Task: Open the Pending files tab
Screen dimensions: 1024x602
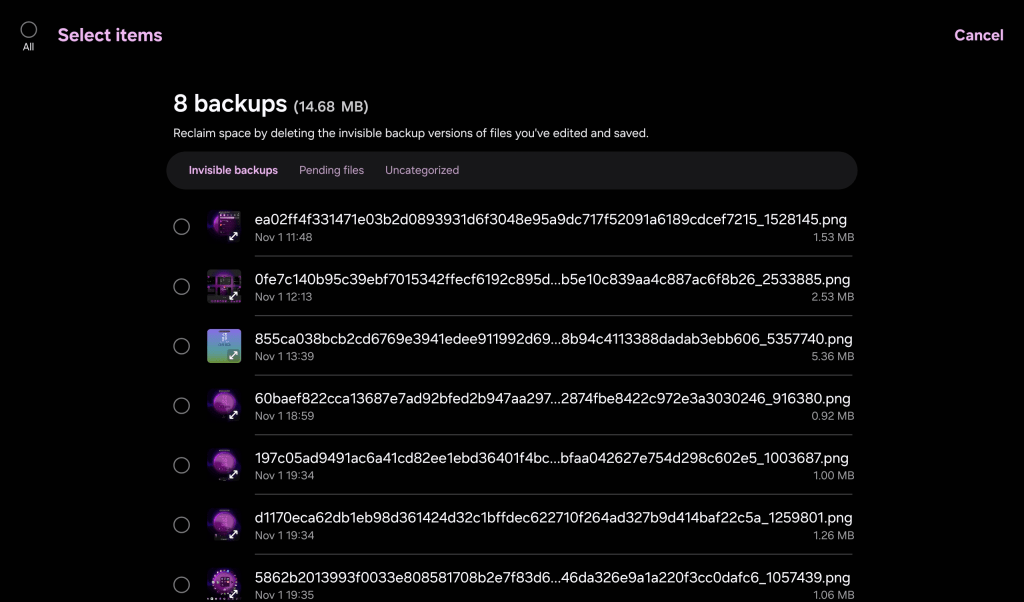Action: (x=331, y=170)
